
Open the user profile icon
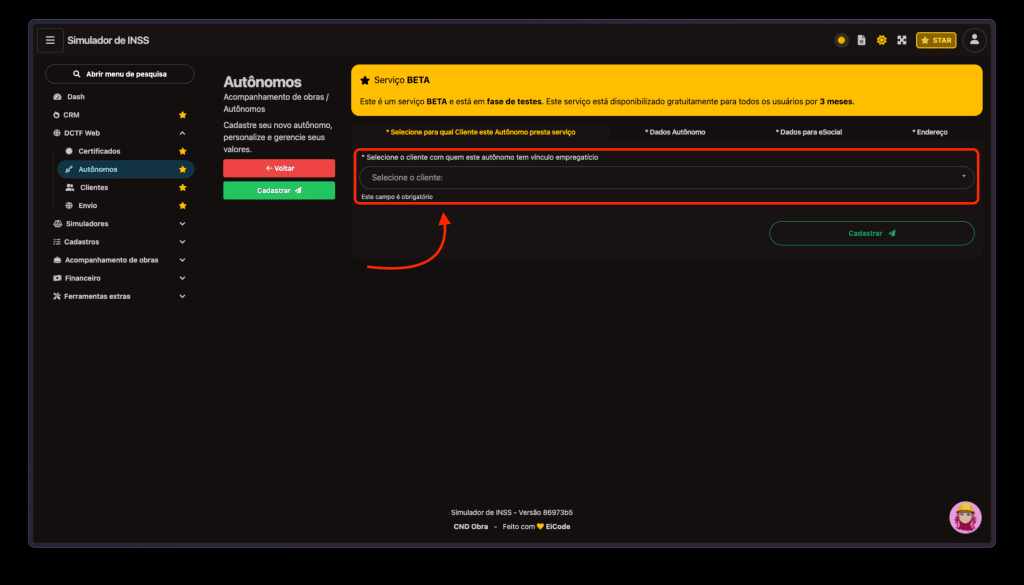tap(974, 40)
